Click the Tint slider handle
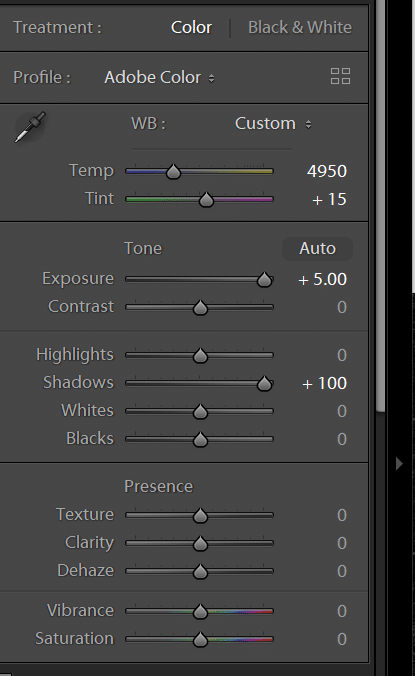This screenshot has width=415, height=676. 206,200
